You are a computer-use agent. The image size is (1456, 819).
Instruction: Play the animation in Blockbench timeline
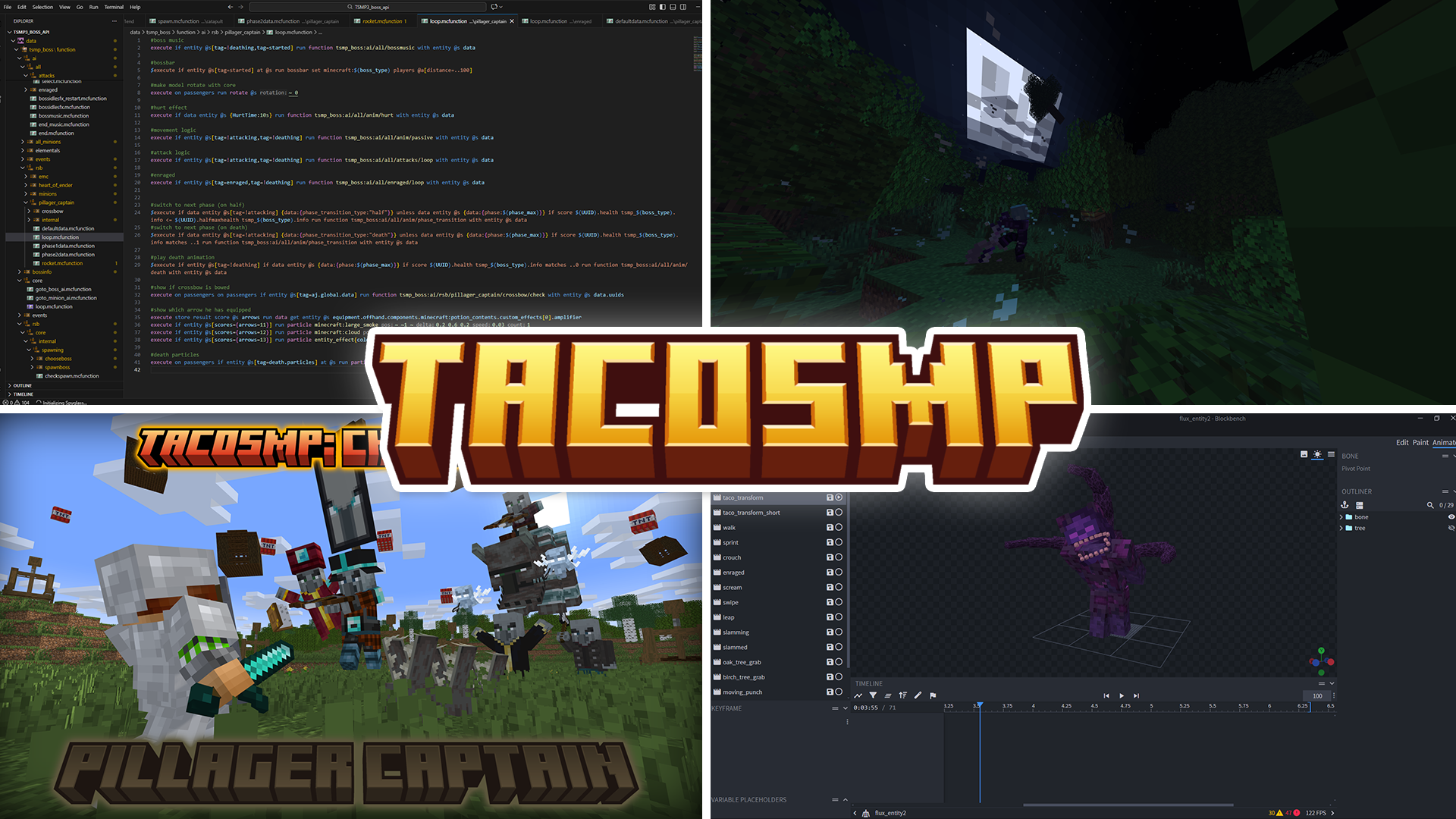pos(1122,695)
